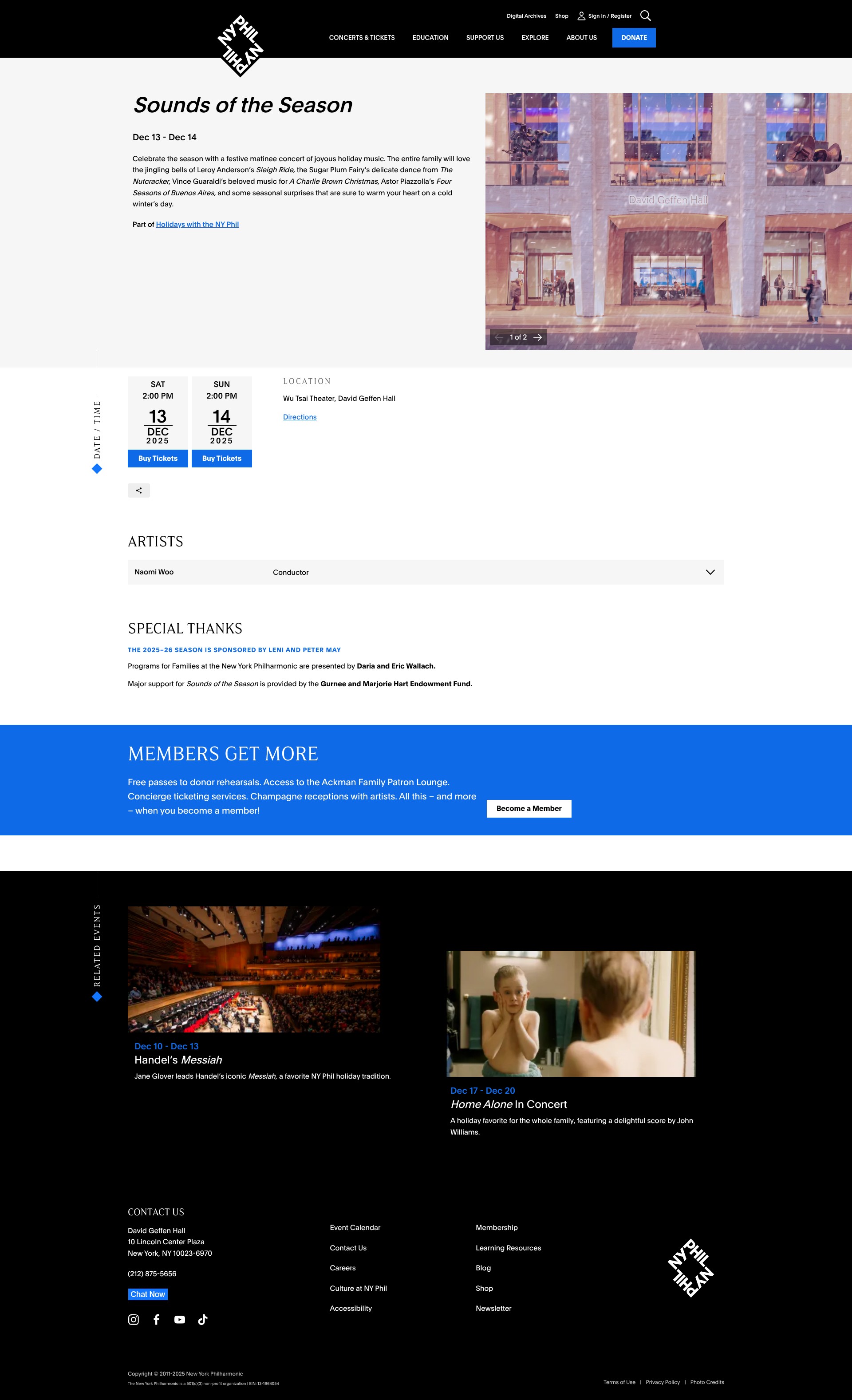The width and height of the screenshot is (852, 1400).
Task: Open Event Calendar footer link
Action: click(x=355, y=1228)
